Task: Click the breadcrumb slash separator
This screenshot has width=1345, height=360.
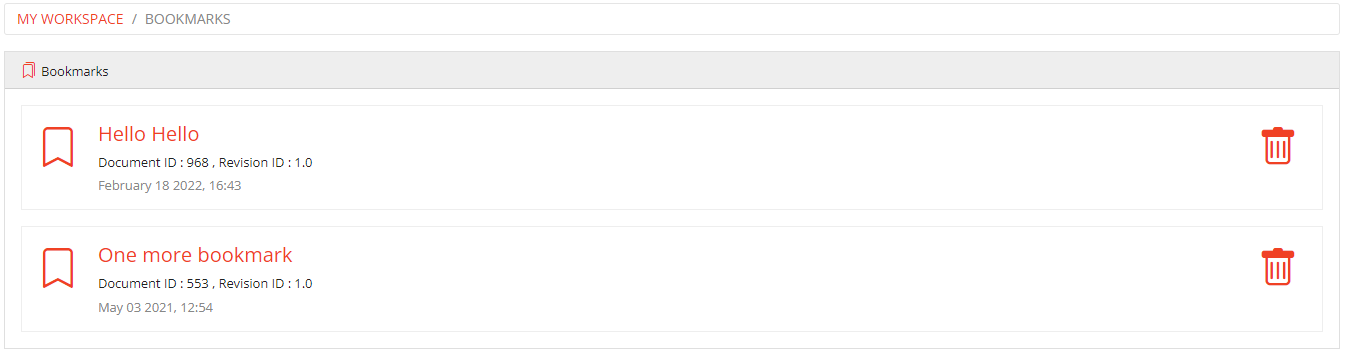Action: point(134,19)
